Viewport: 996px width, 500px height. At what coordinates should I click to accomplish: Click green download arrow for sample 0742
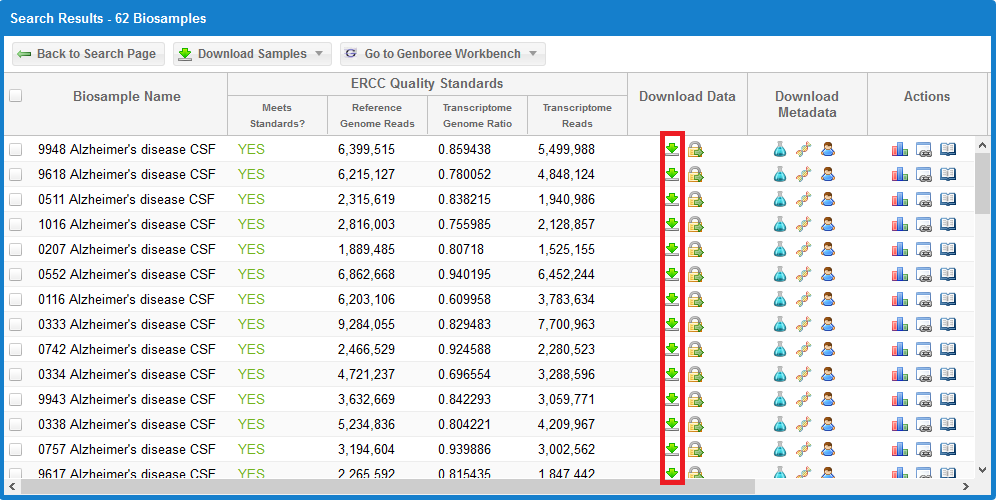click(672, 349)
